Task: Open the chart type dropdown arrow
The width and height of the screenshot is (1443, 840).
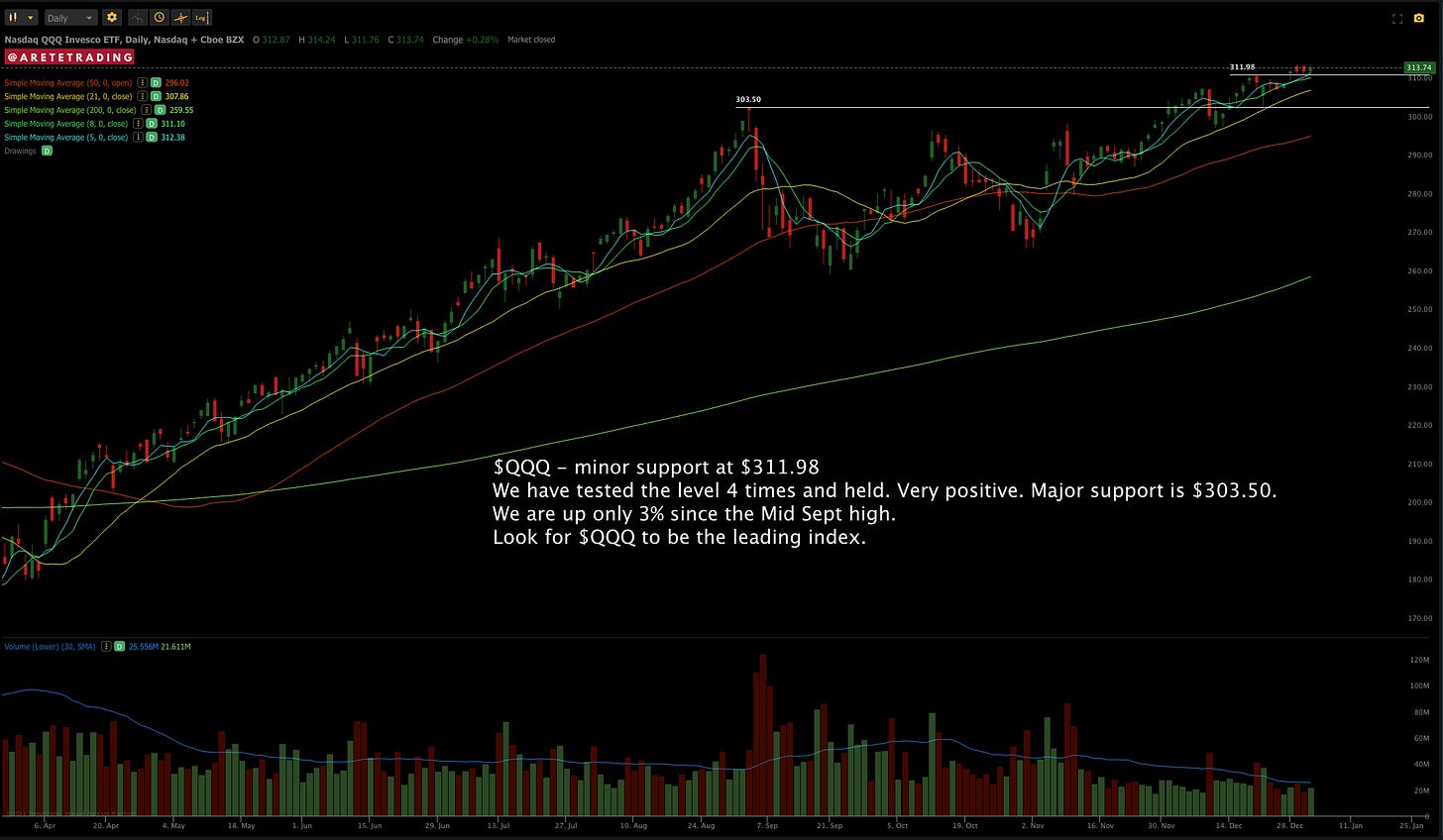Action: (x=31, y=18)
